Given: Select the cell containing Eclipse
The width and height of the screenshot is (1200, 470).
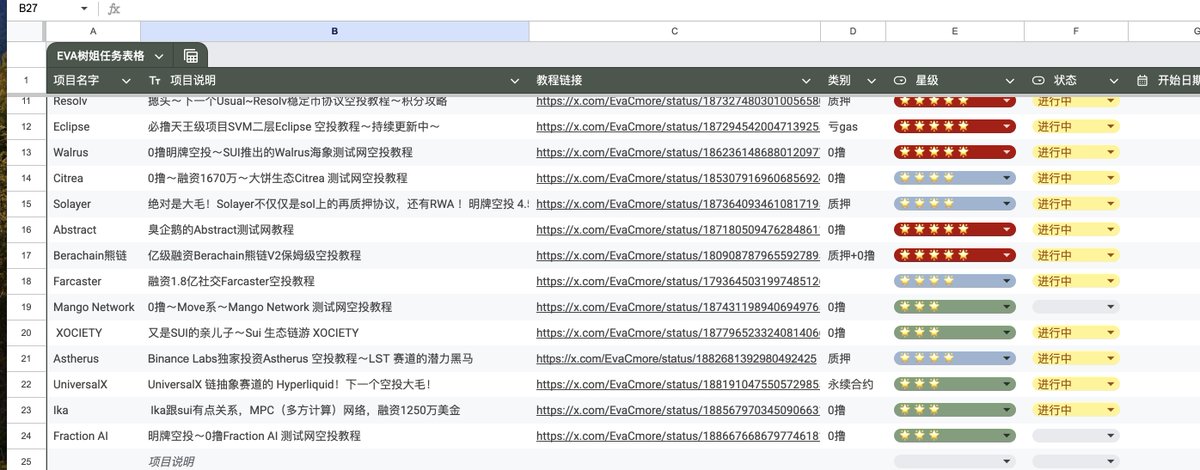Looking at the screenshot, I should (x=94, y=127).
